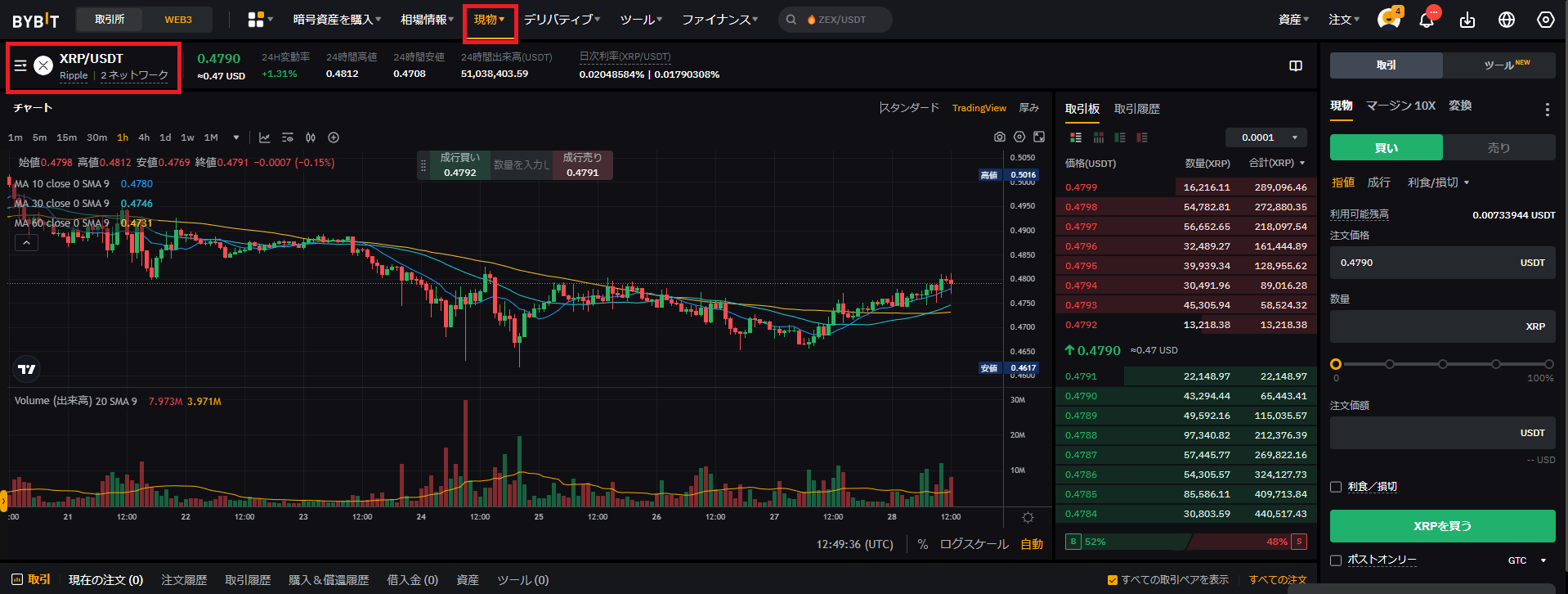Take a chart screenshot with camera icon
This screenshot has height=594, width=1568.
(x=999, y=137)
